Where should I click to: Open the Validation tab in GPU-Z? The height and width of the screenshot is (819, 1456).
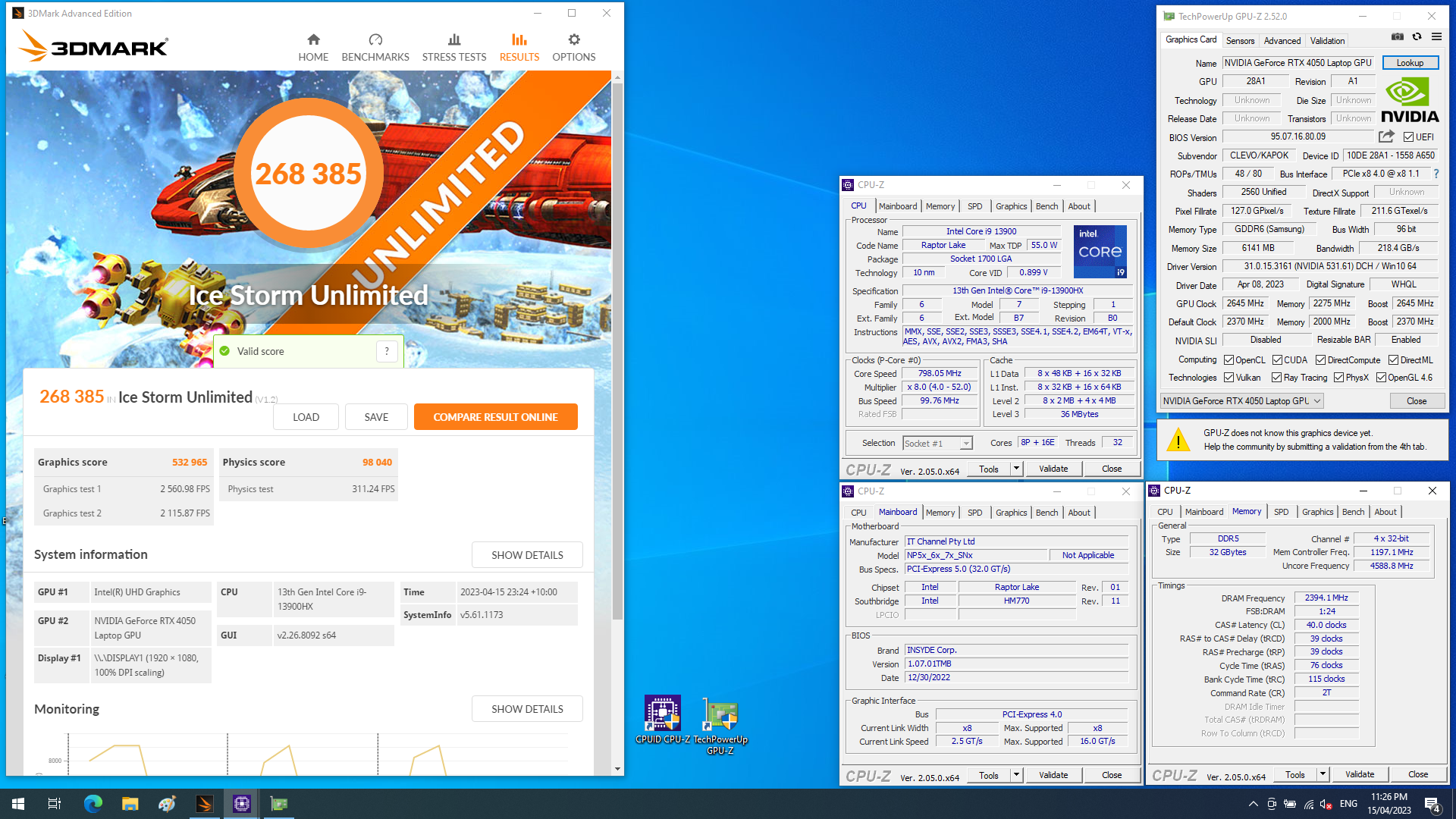click(x=1327, y=41)
